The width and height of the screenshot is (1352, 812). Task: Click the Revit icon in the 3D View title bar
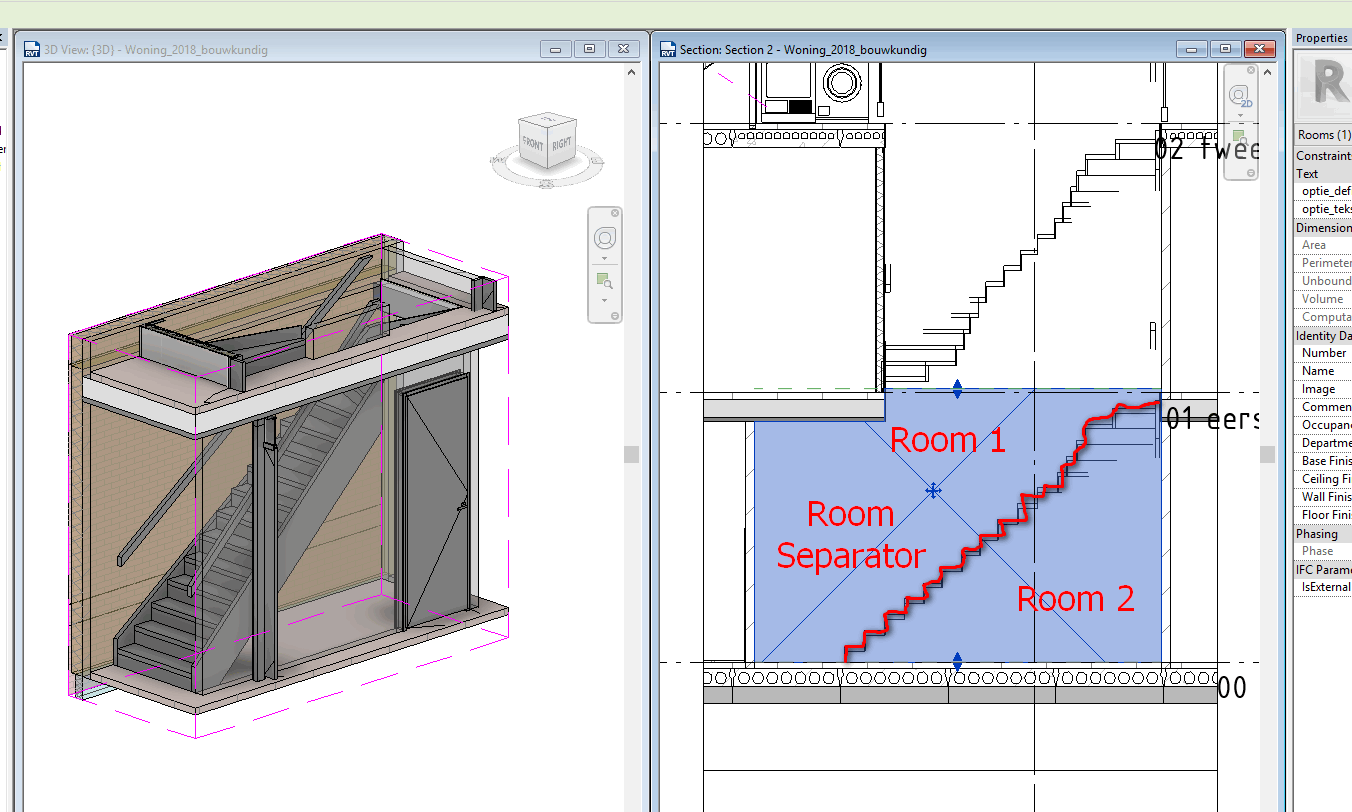pos(30,48)
